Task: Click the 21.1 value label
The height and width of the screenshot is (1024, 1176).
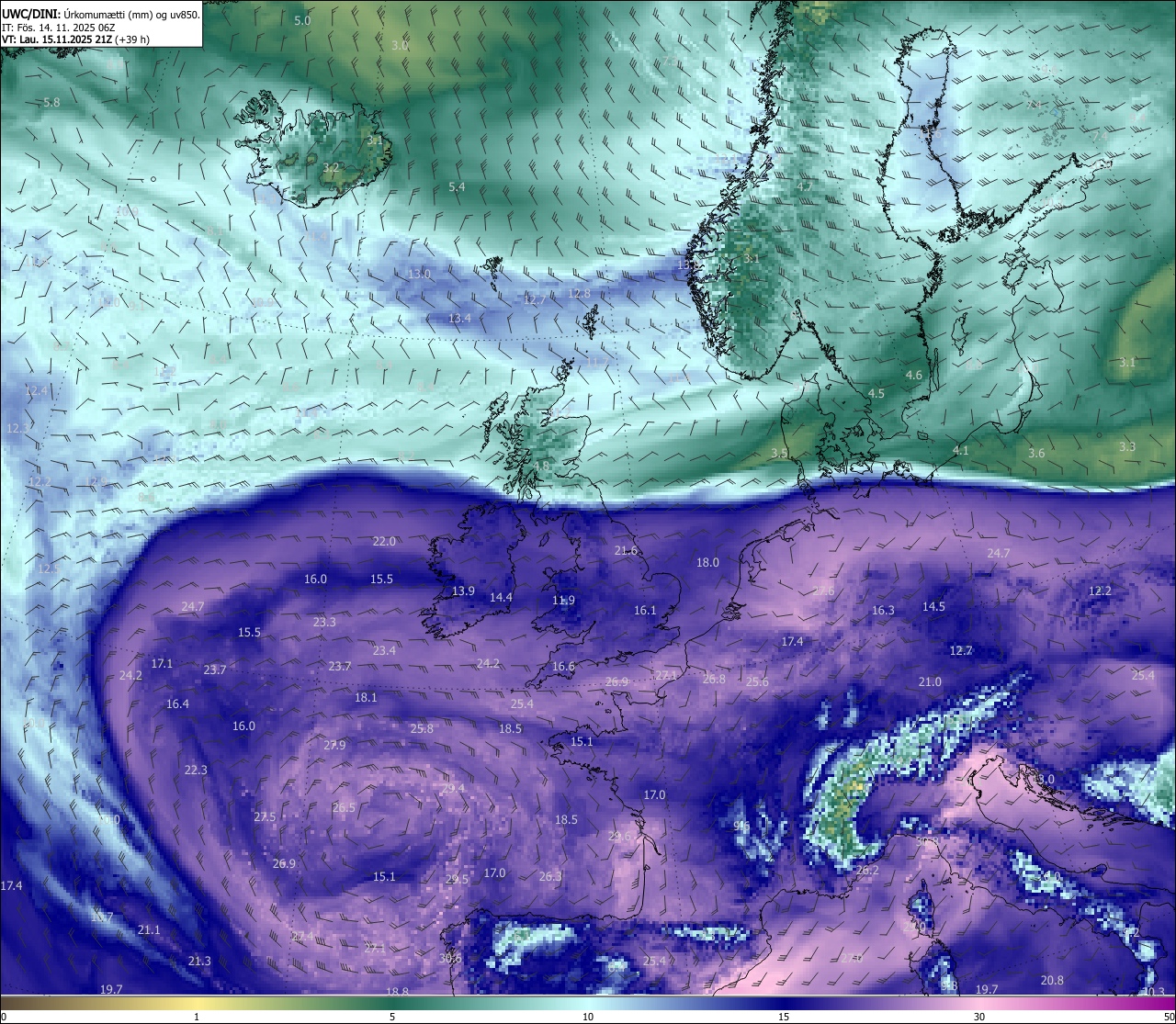Action: click(x=149, y=930)
